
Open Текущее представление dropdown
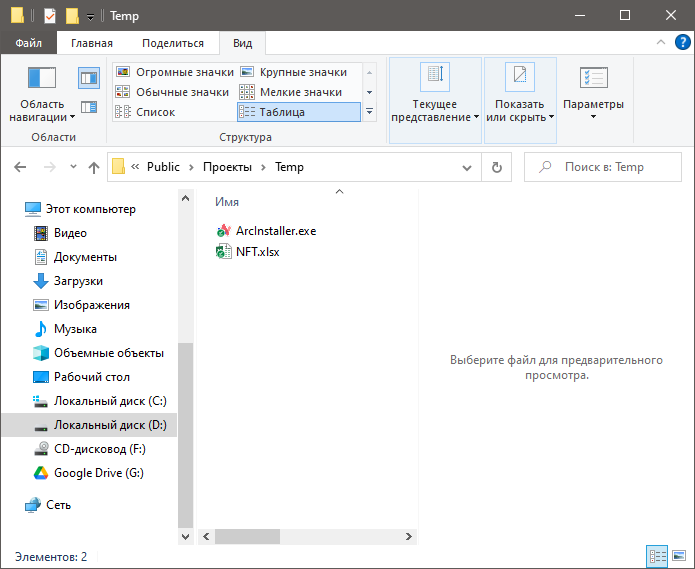435,101
